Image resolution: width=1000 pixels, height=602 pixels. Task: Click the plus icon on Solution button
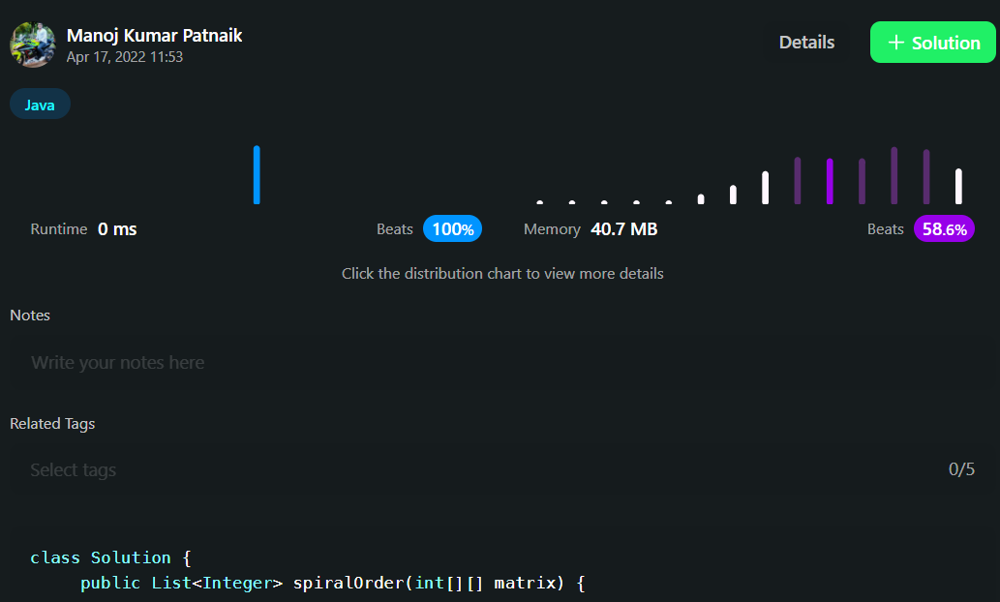[896, 43]
